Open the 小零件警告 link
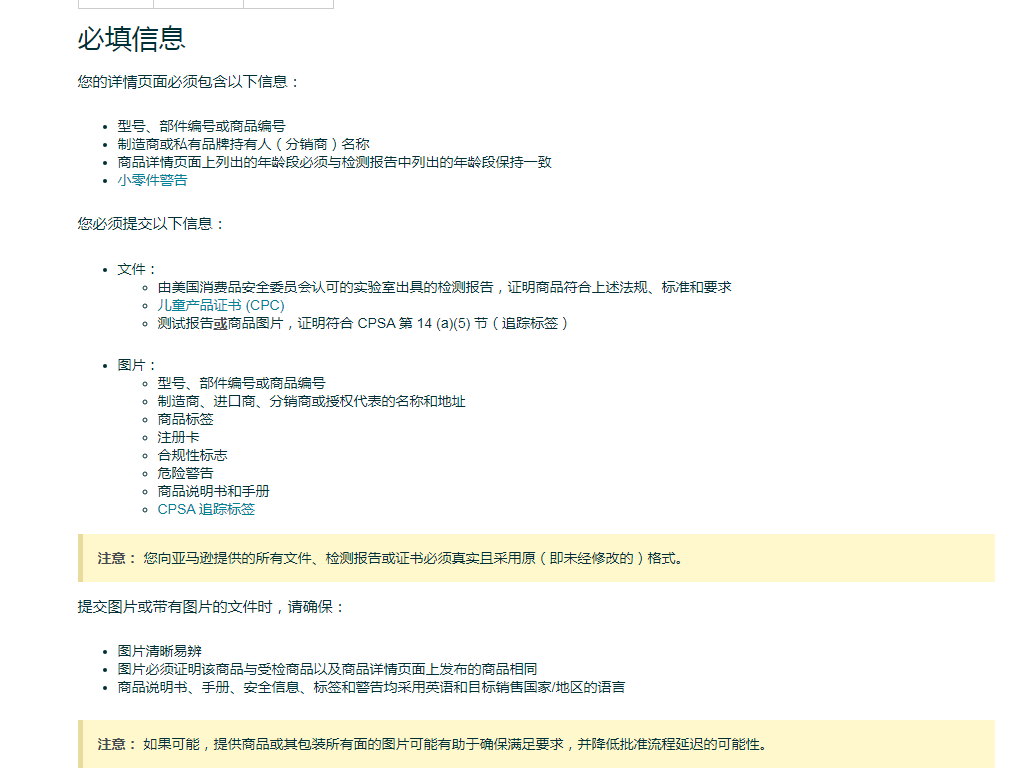The height and width of the screenshot is (778, 1026). pyautogui.click(x=152, y=180)
